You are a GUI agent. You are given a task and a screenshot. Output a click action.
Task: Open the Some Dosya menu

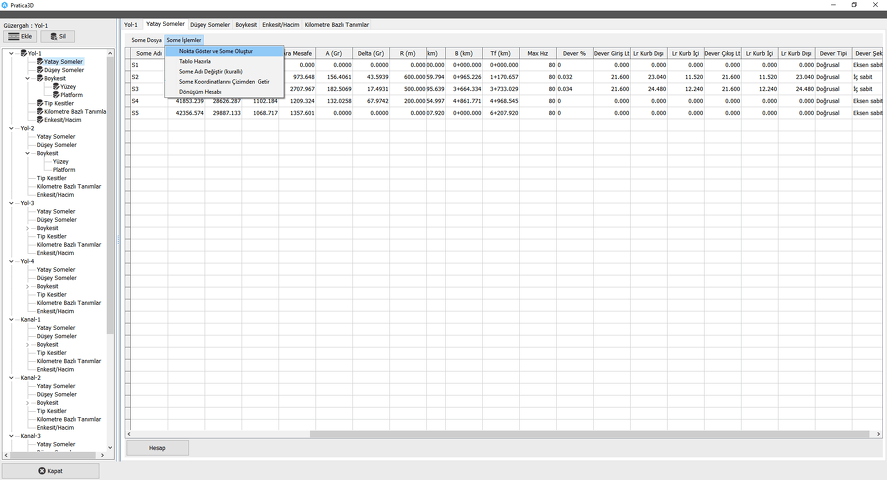[146, 40]
